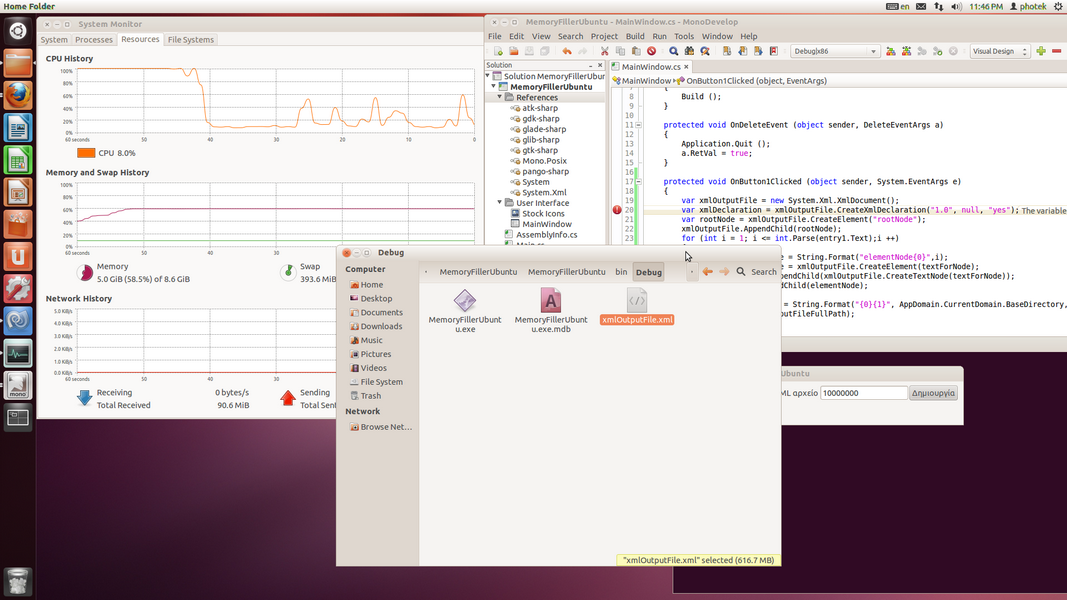Click the Search button in file manager
The image size is (1067, 600).
pos(756,272)
